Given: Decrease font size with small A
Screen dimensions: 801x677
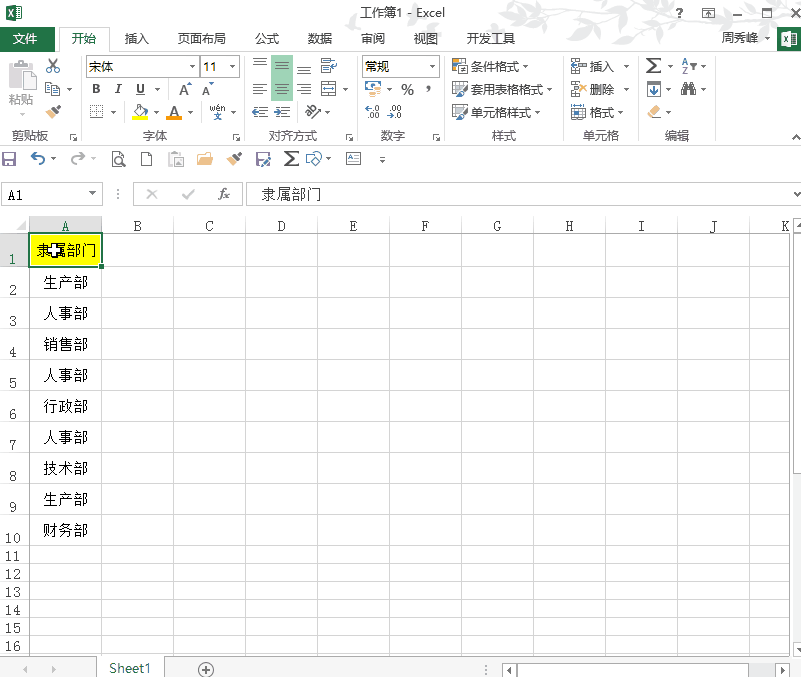Looking at the screenshot, I should pyautogui.click(x=207, y=89).
